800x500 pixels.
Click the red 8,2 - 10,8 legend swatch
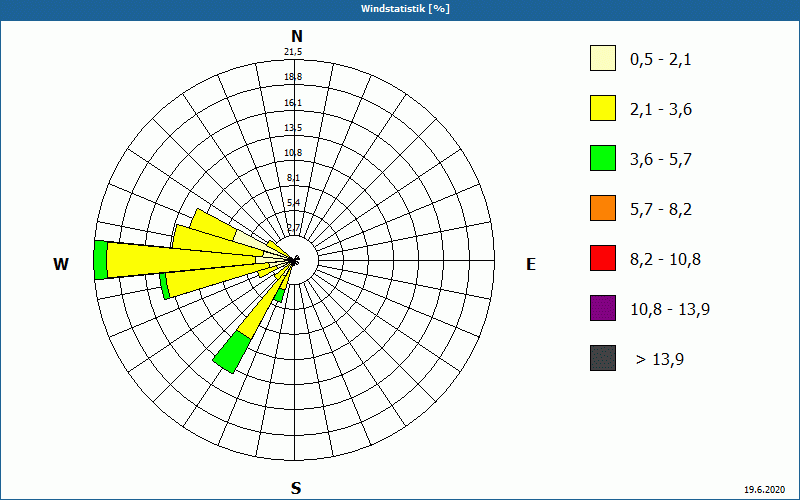[603, 258]
